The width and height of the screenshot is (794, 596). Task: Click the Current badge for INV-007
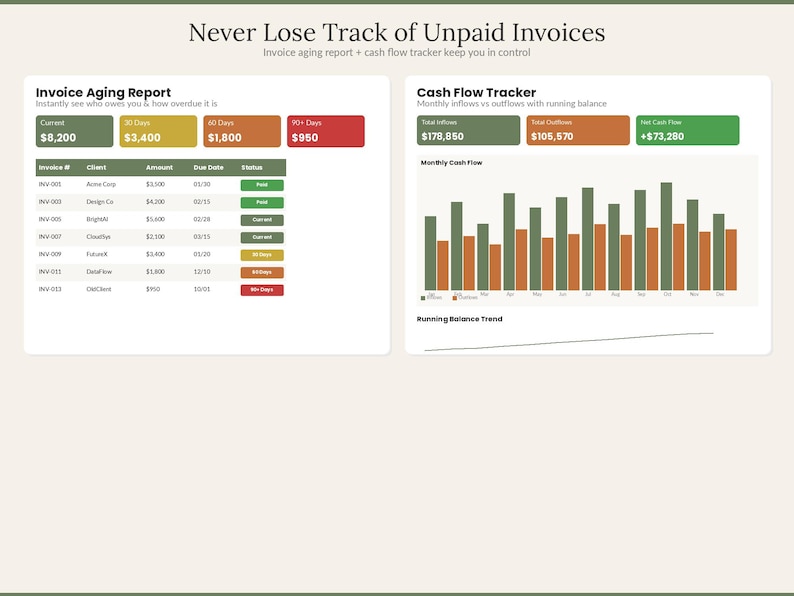click(262, 237)
